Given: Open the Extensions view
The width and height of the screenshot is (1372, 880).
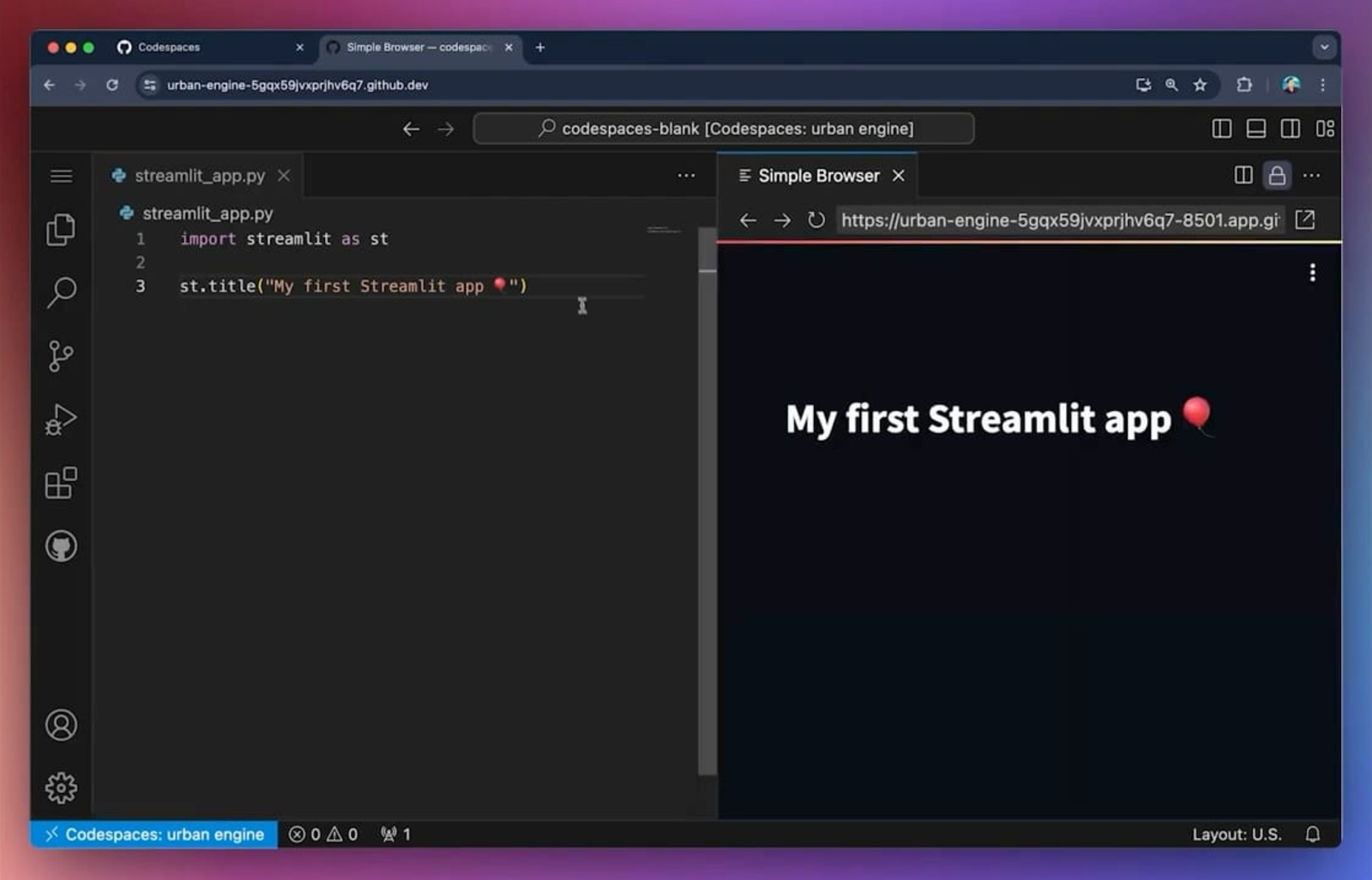Looking at the screenshot, I should coord(60,483).
